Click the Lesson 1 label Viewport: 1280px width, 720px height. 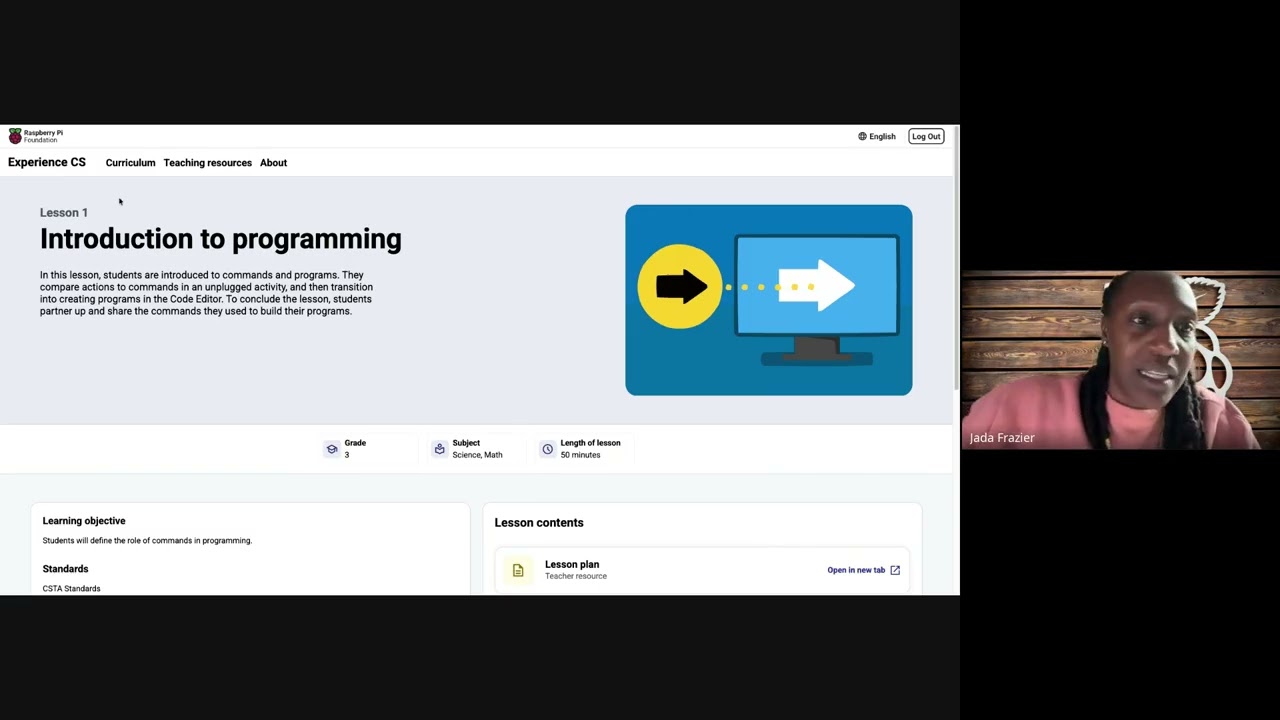(64, 212)
